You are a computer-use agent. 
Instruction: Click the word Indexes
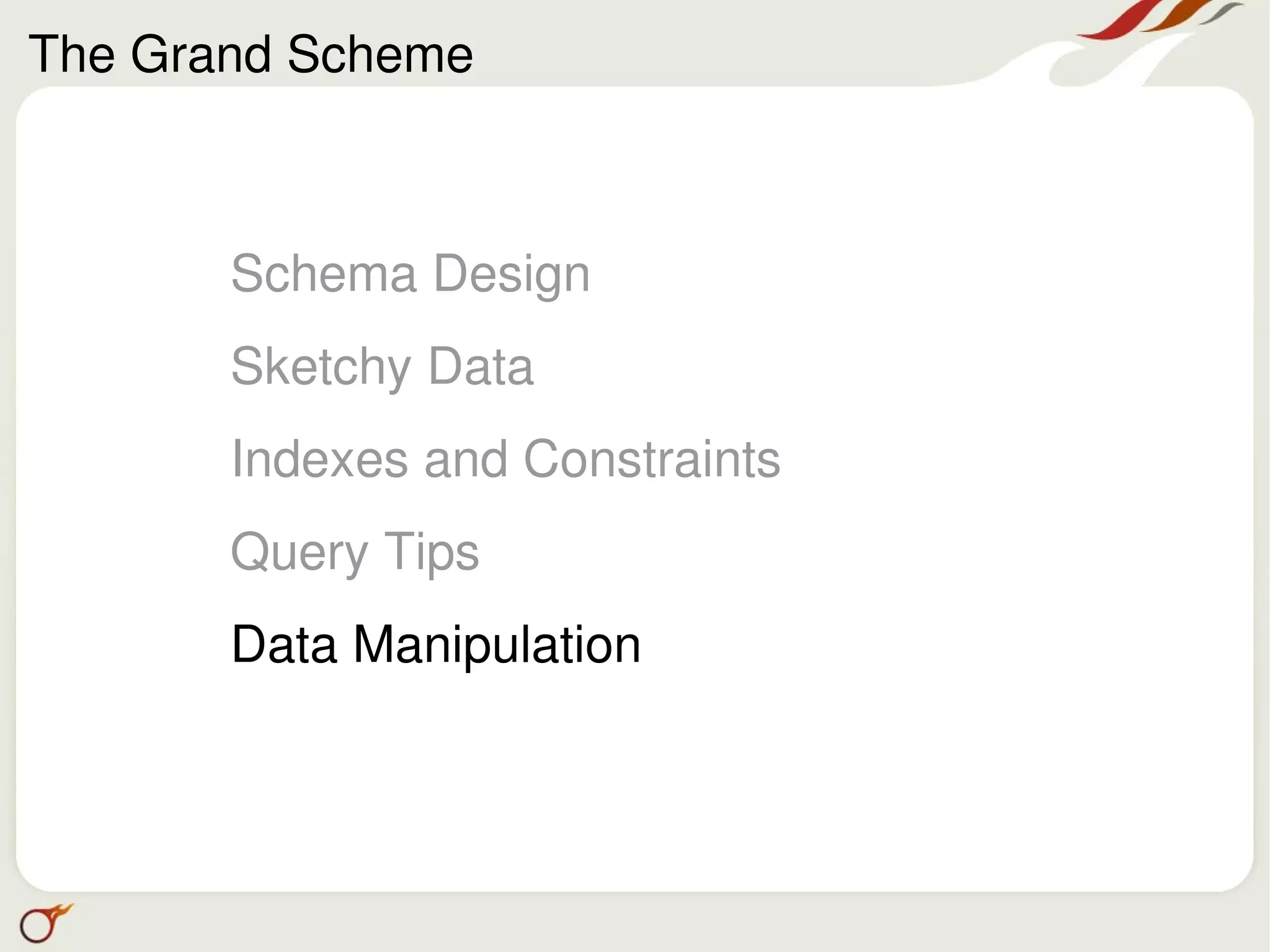click(319, 459)
